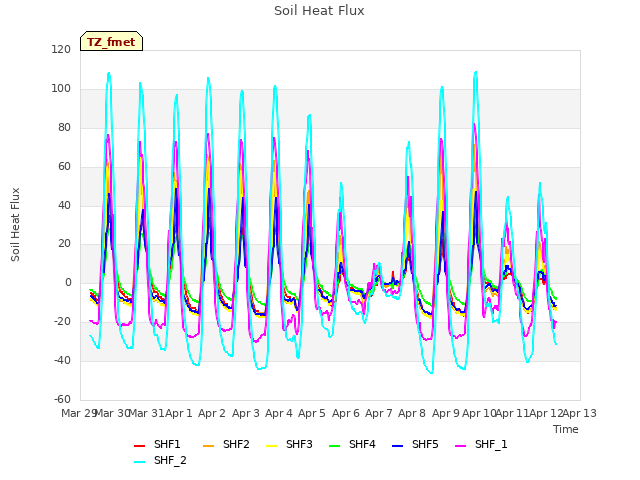Click the Apr 8 x-axis tick label

(412, 413)
